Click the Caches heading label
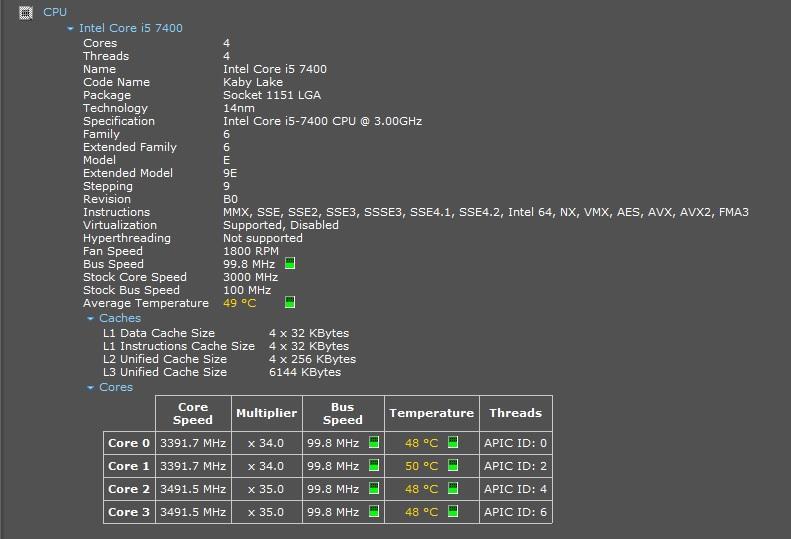 (120, 318)
